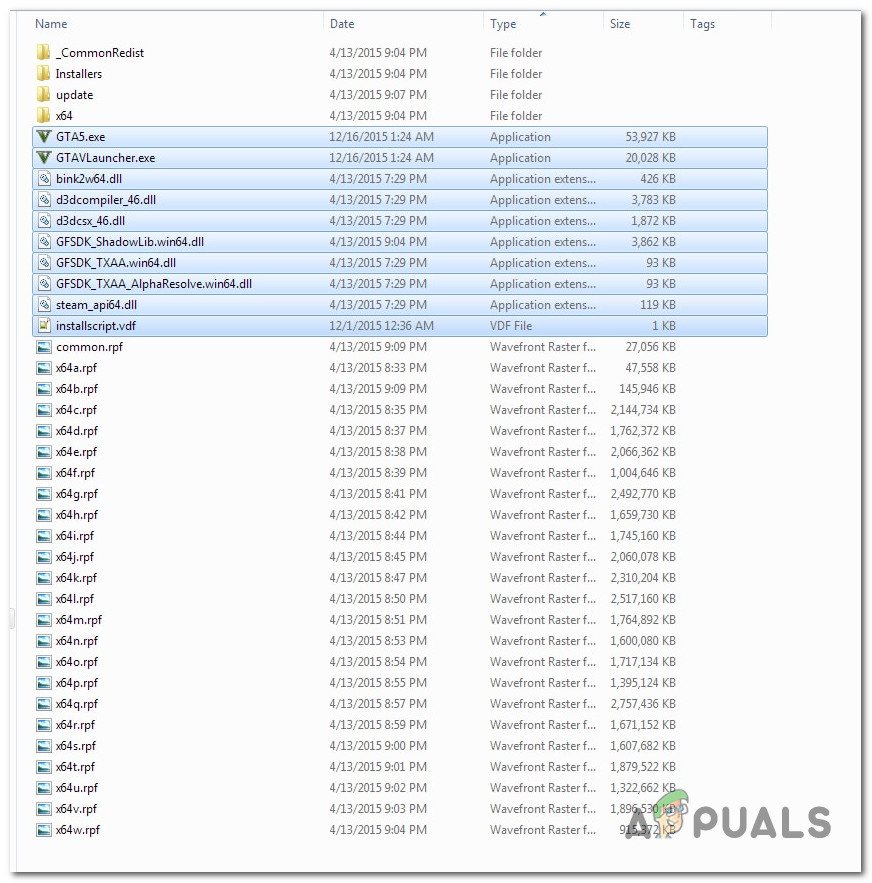Open the x64 folder icon
Screen dimensions: 872x883
43,115
